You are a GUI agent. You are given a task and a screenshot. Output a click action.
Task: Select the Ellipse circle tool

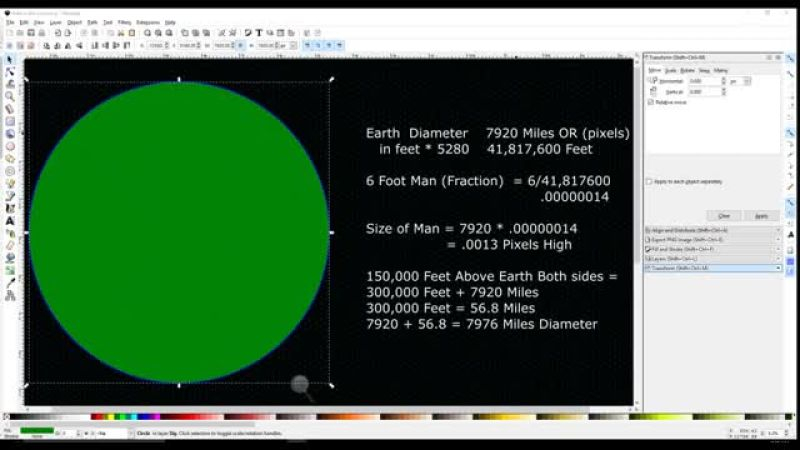tap(10, 146)
